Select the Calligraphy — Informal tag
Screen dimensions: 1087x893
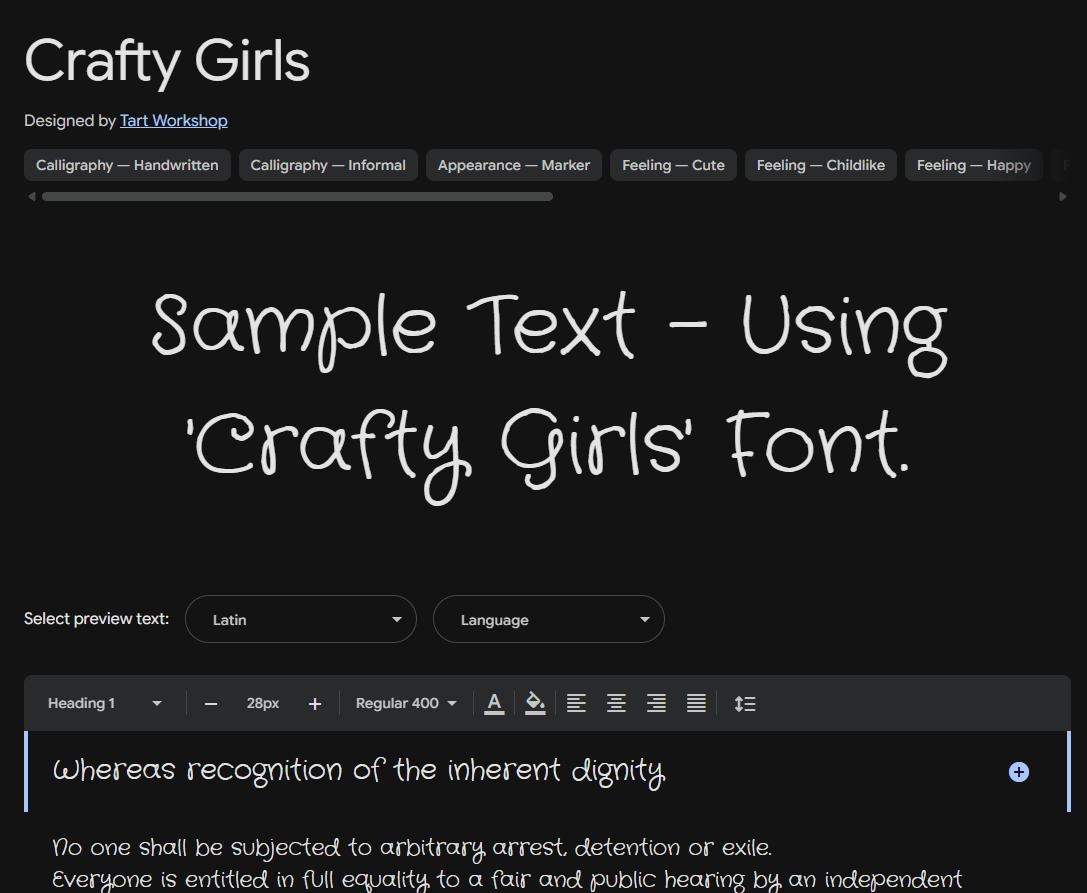(328, 165)
